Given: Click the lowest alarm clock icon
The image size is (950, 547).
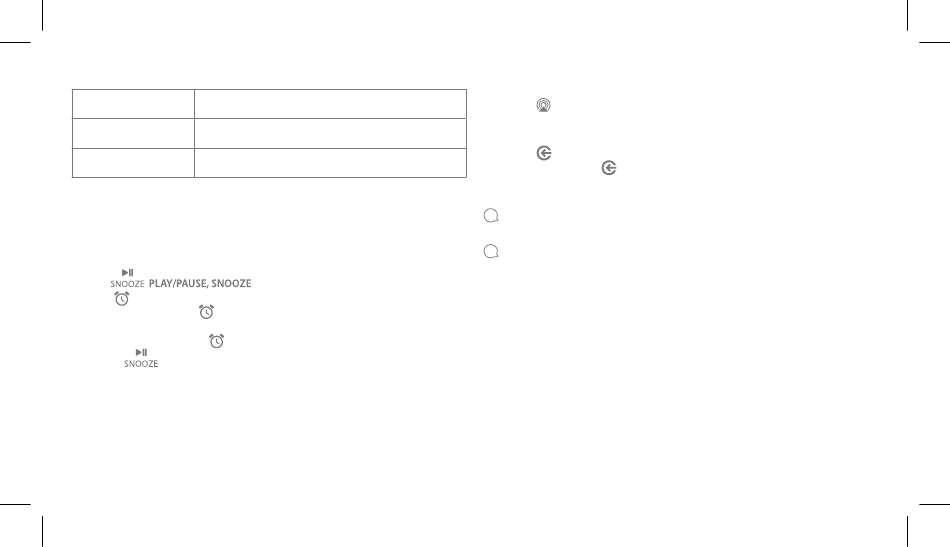Looking at the screenshot, I should pos(216,341).
